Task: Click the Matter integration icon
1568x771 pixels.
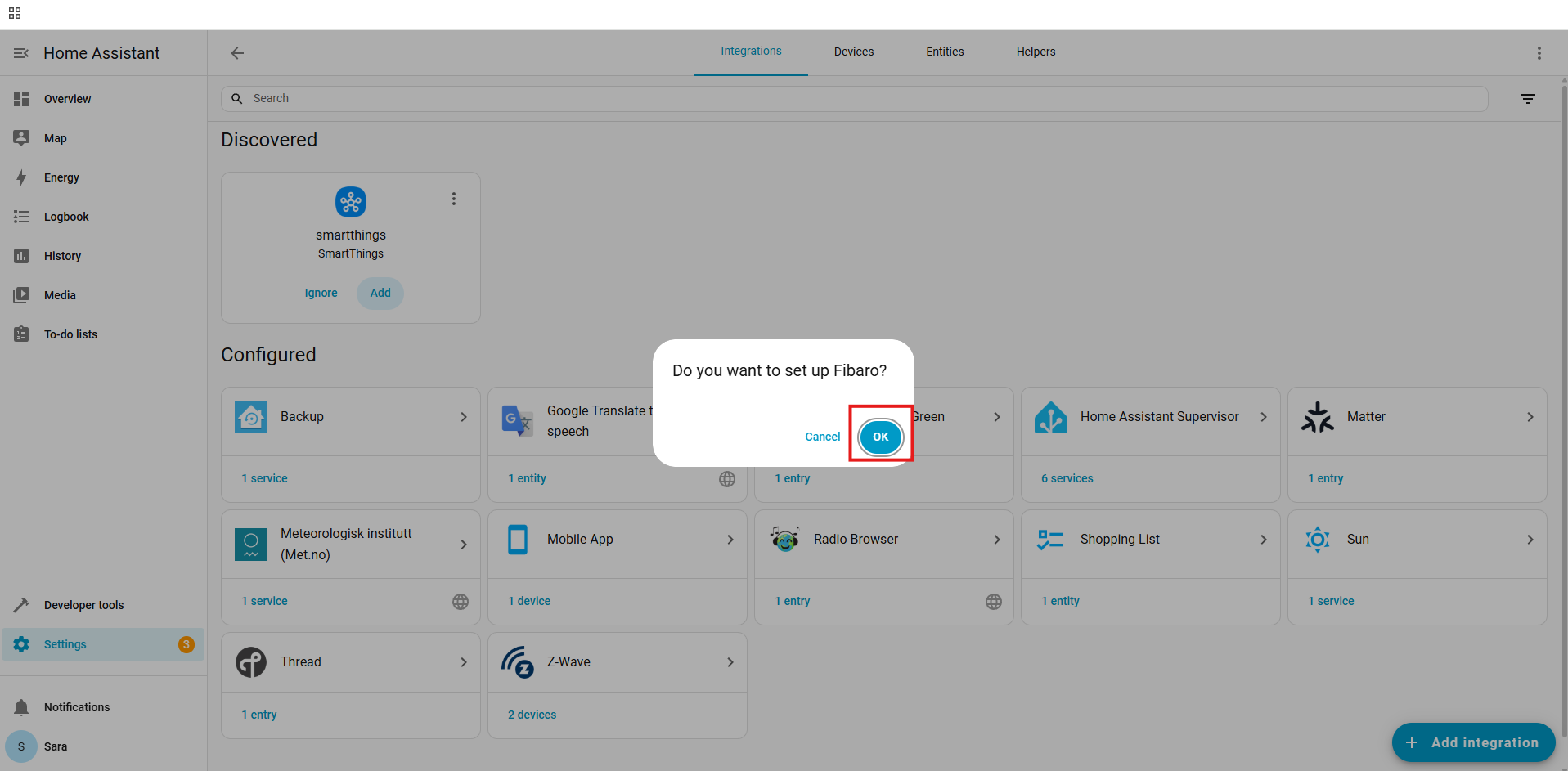Action: [x=1318, y=417]
